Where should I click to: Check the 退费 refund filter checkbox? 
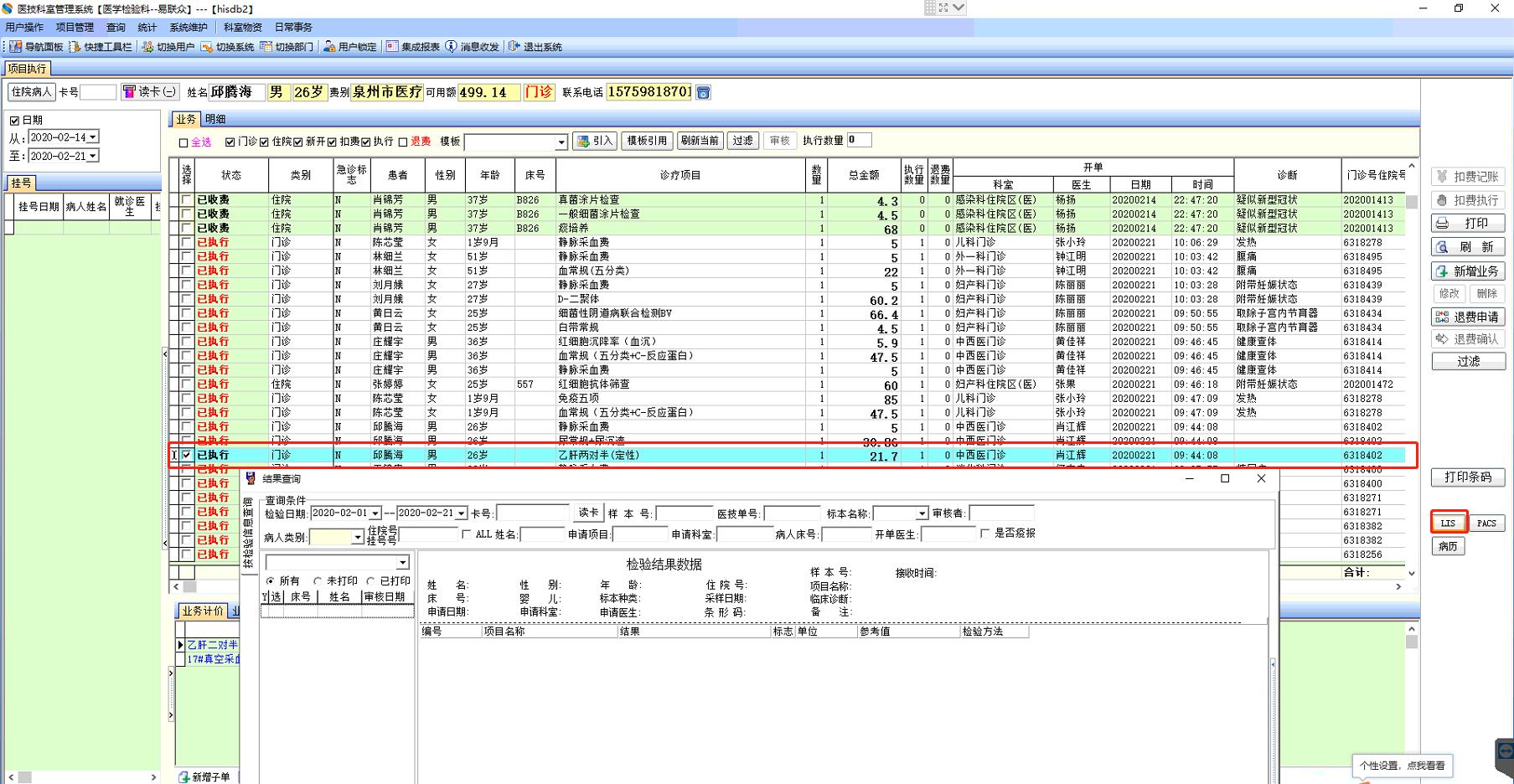(403, 142)
